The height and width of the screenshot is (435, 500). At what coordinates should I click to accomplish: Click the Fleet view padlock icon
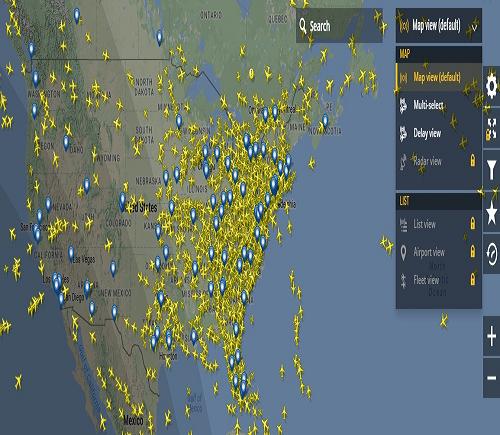pos(473,279)
